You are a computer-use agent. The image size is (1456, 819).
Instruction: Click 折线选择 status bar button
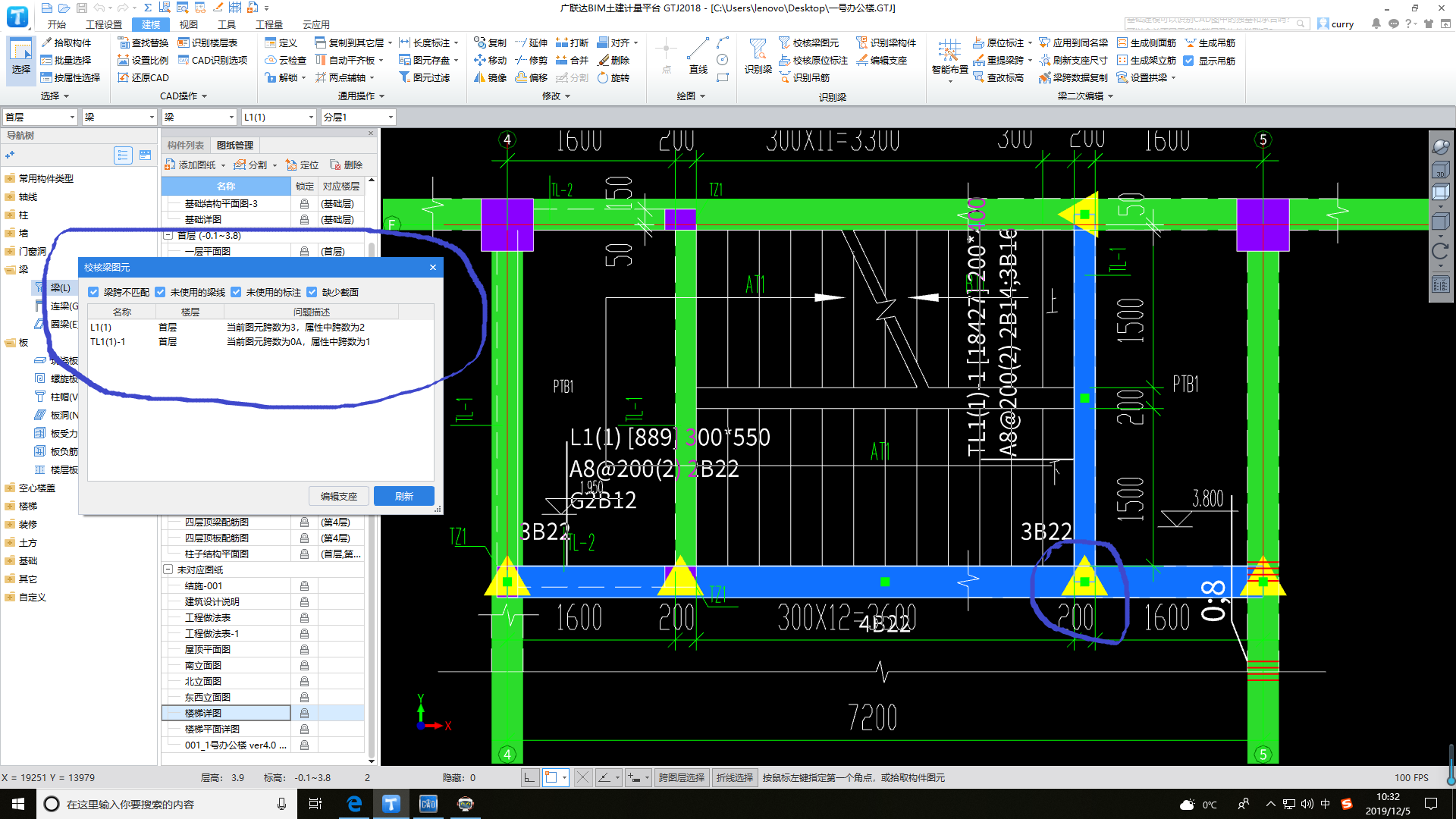pyautogui.click(x=735, y=777)
